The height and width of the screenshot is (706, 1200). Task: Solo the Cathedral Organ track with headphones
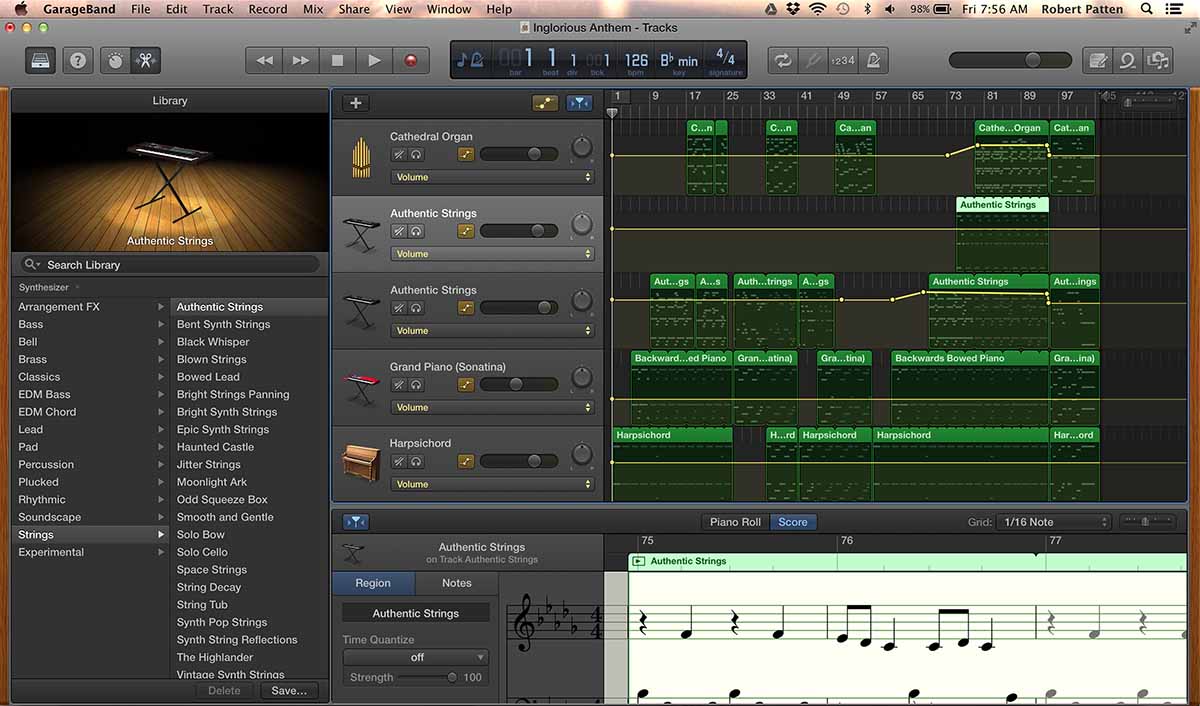(x=416, y=154)
